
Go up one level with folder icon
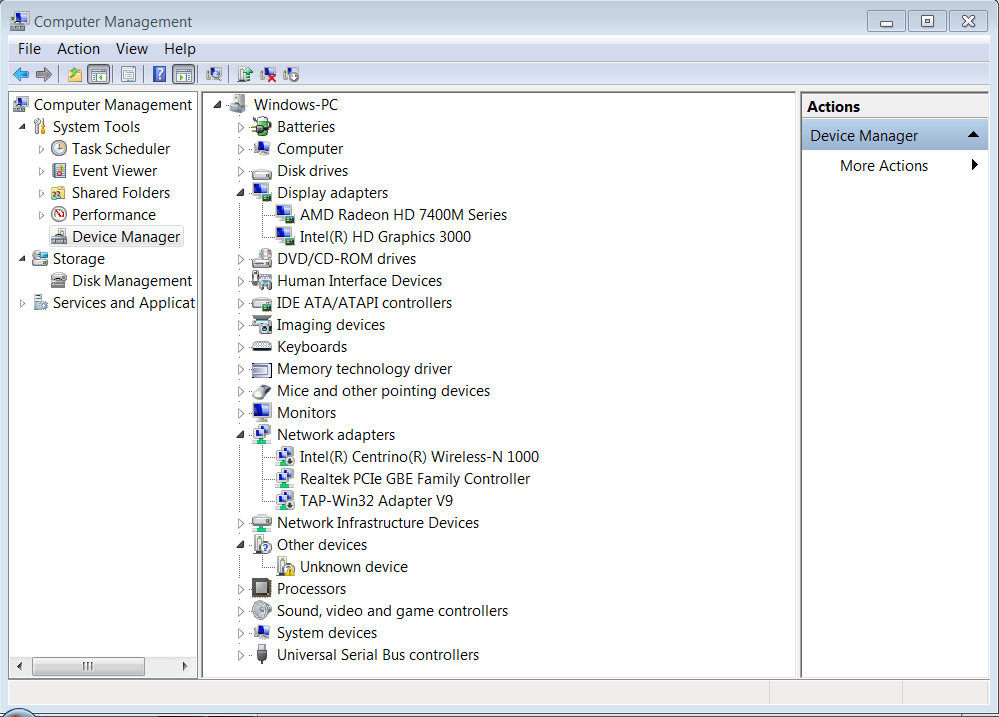(x=75, y=75)
